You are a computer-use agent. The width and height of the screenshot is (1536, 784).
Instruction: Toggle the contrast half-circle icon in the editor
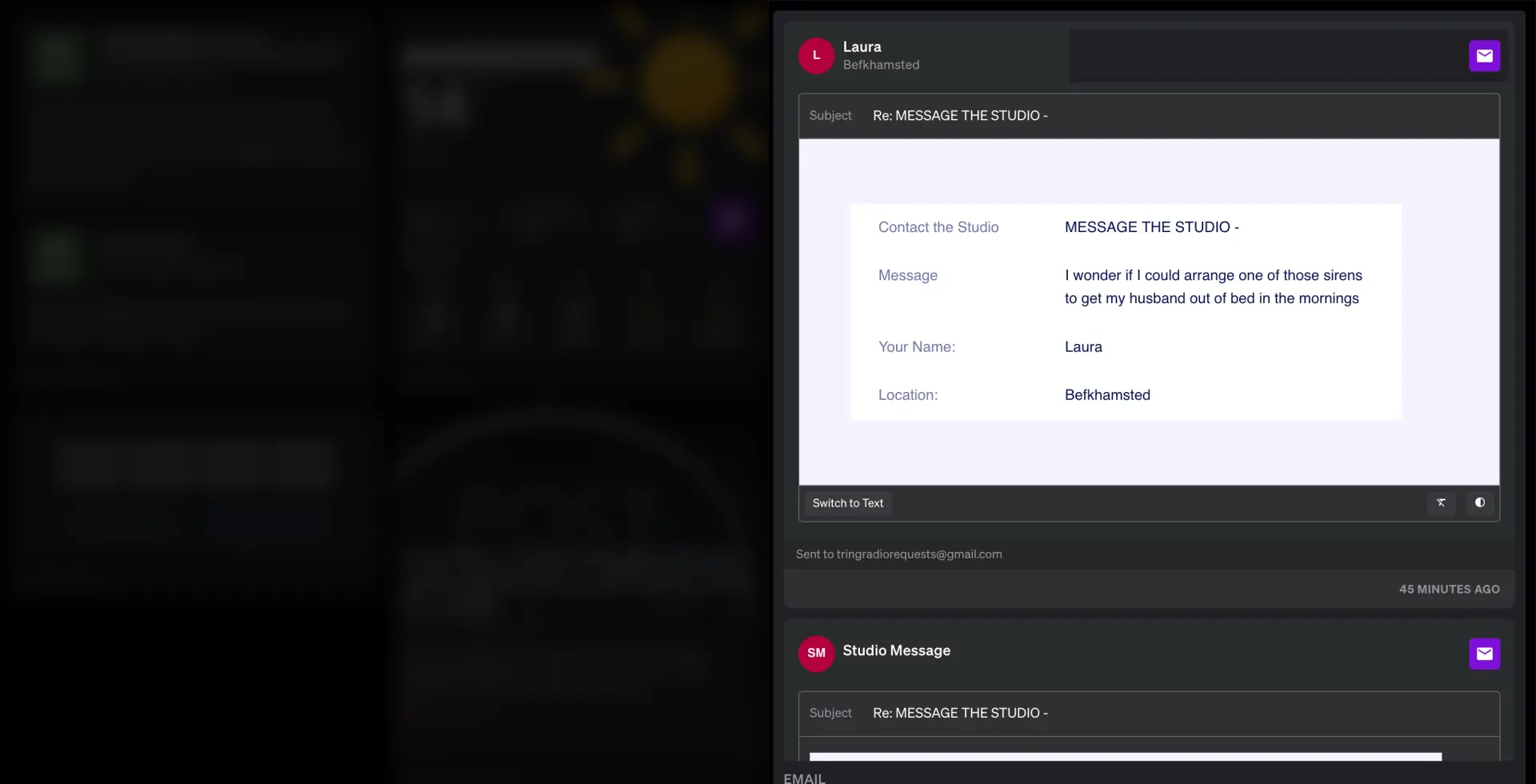click(x=1479, y=503)
